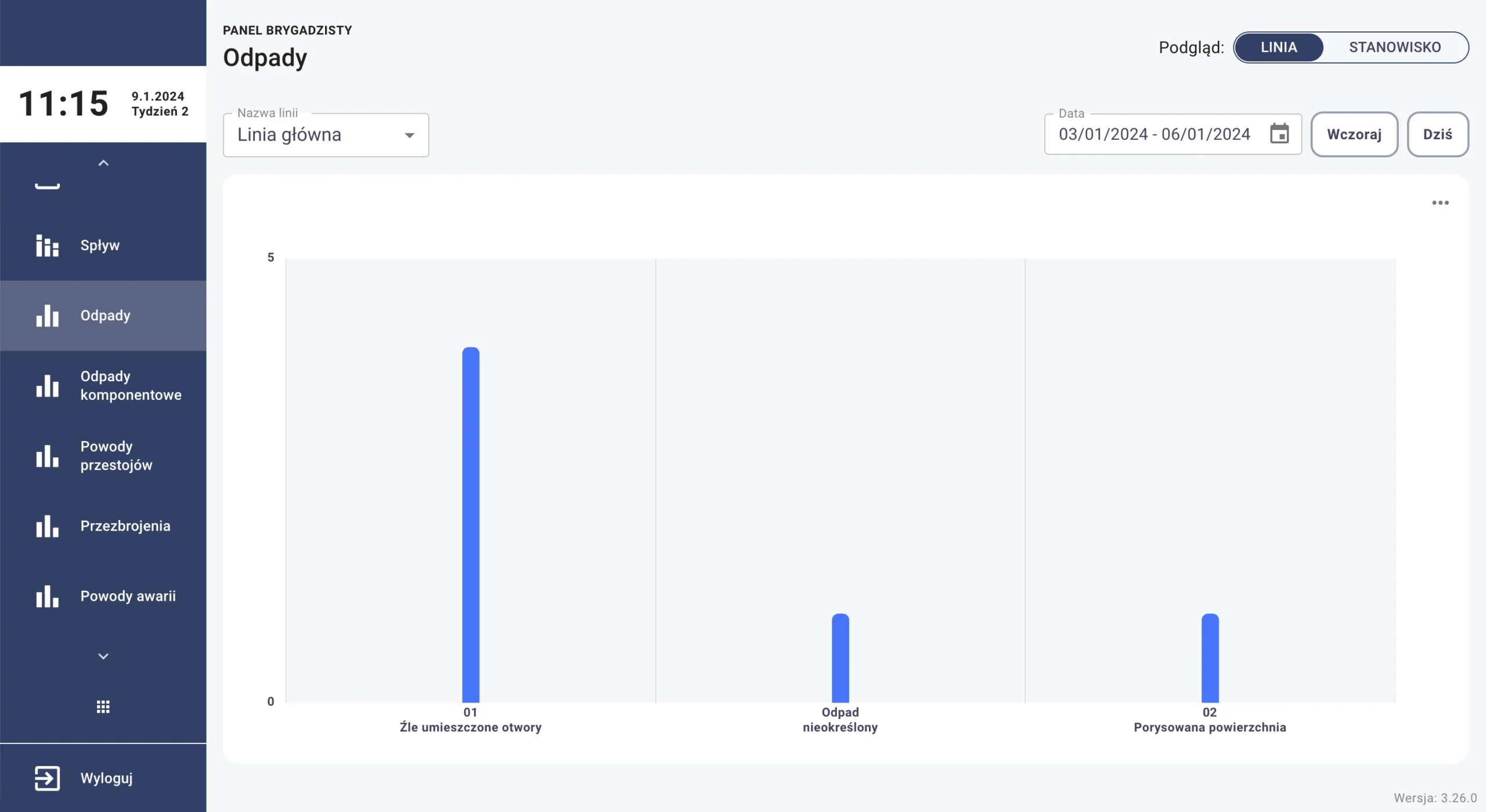Image resolution: width=1486 pixels, height=812 pixels.
Task: Click the date range input field
Action: (1153, 134)
